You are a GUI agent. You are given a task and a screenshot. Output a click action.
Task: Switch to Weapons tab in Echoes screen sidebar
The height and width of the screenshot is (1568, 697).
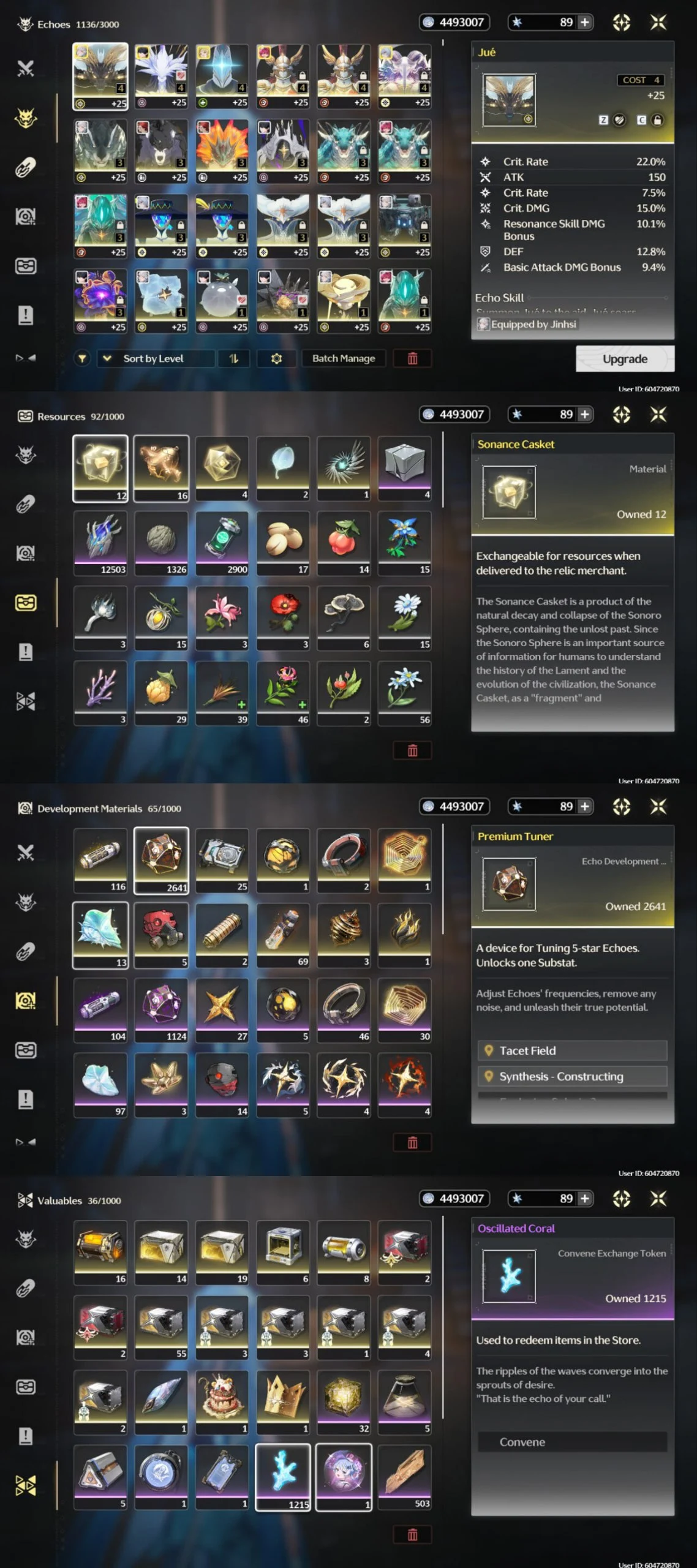click(25, 68)
